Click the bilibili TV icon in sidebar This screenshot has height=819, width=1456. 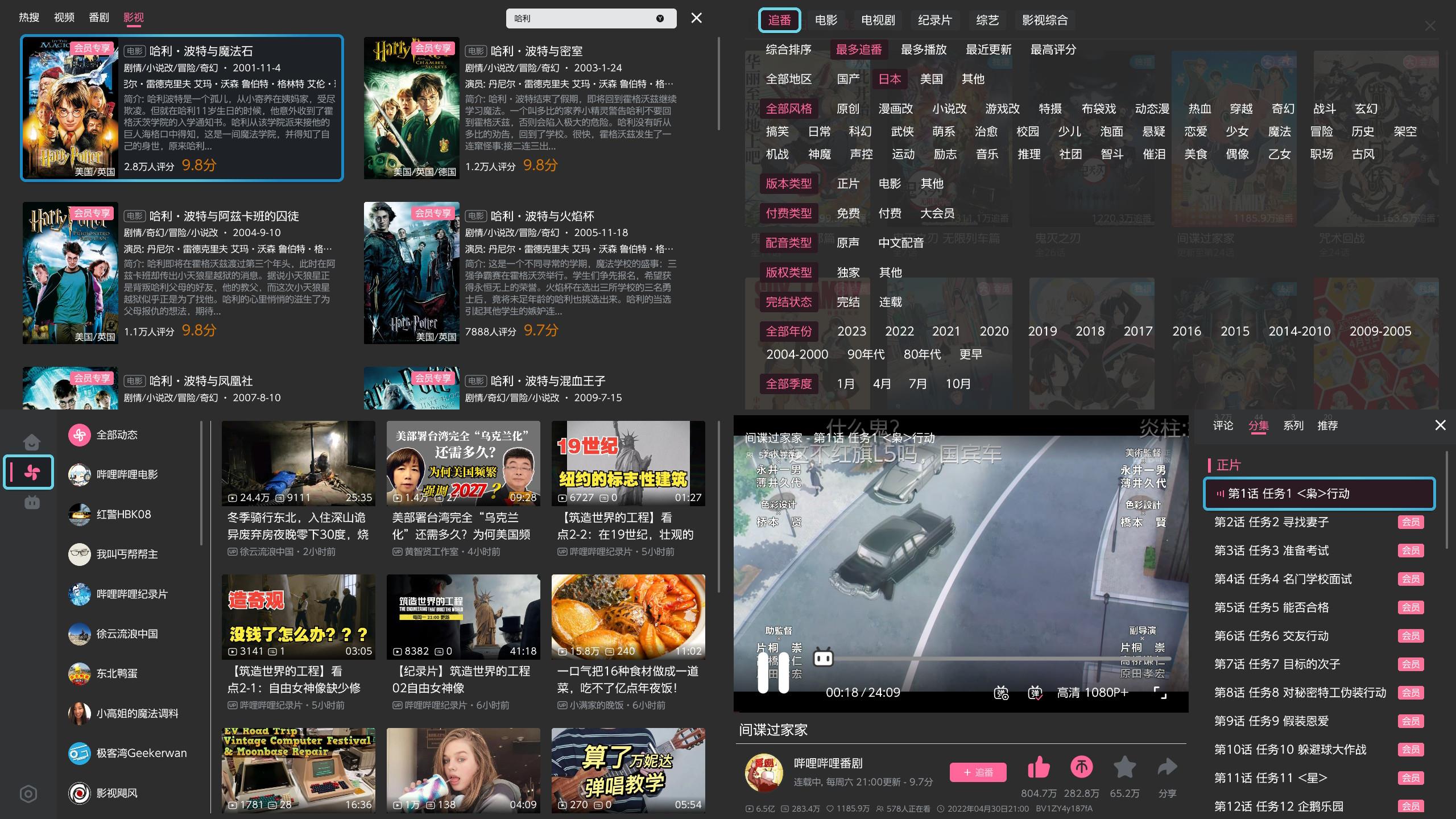[31, 502]
